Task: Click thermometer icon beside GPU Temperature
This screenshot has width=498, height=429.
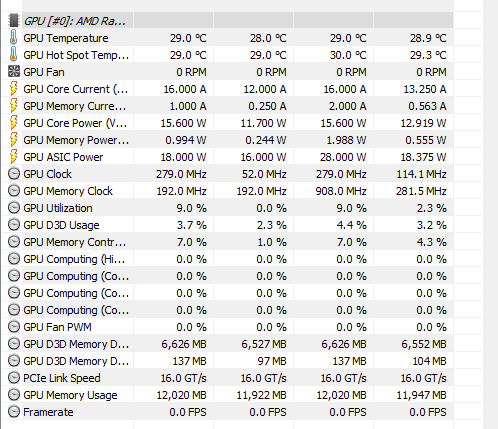Action: pos(13,37)
